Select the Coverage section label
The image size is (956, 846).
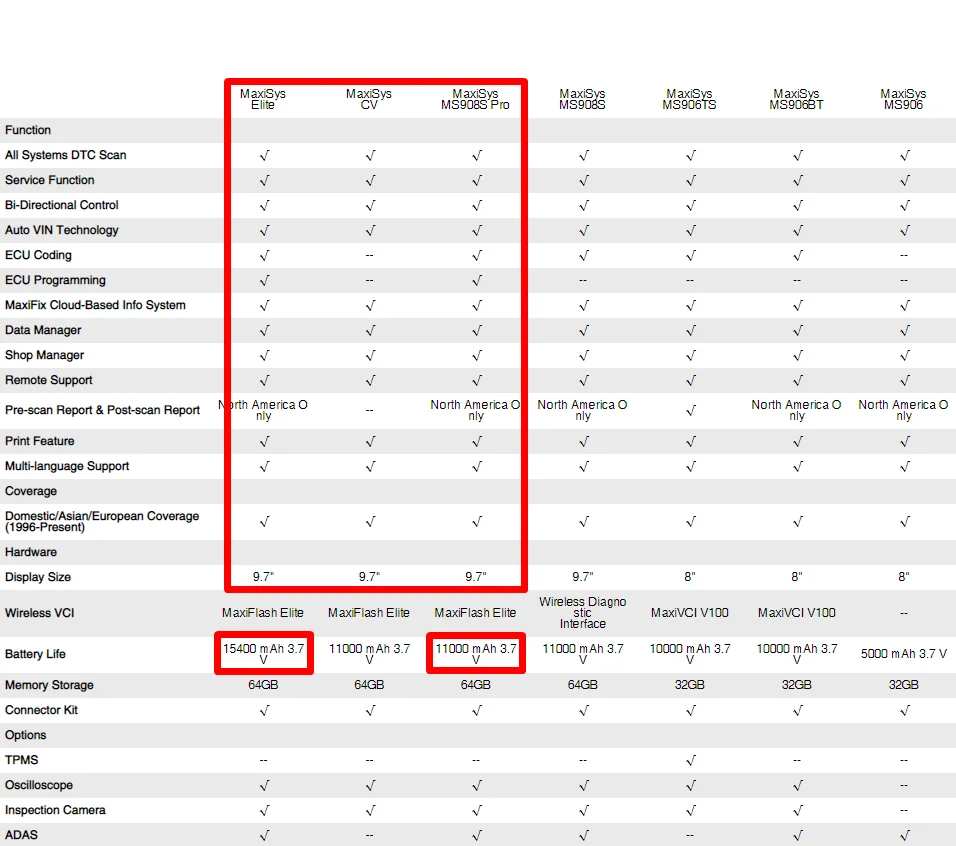[x=31, y=491]
